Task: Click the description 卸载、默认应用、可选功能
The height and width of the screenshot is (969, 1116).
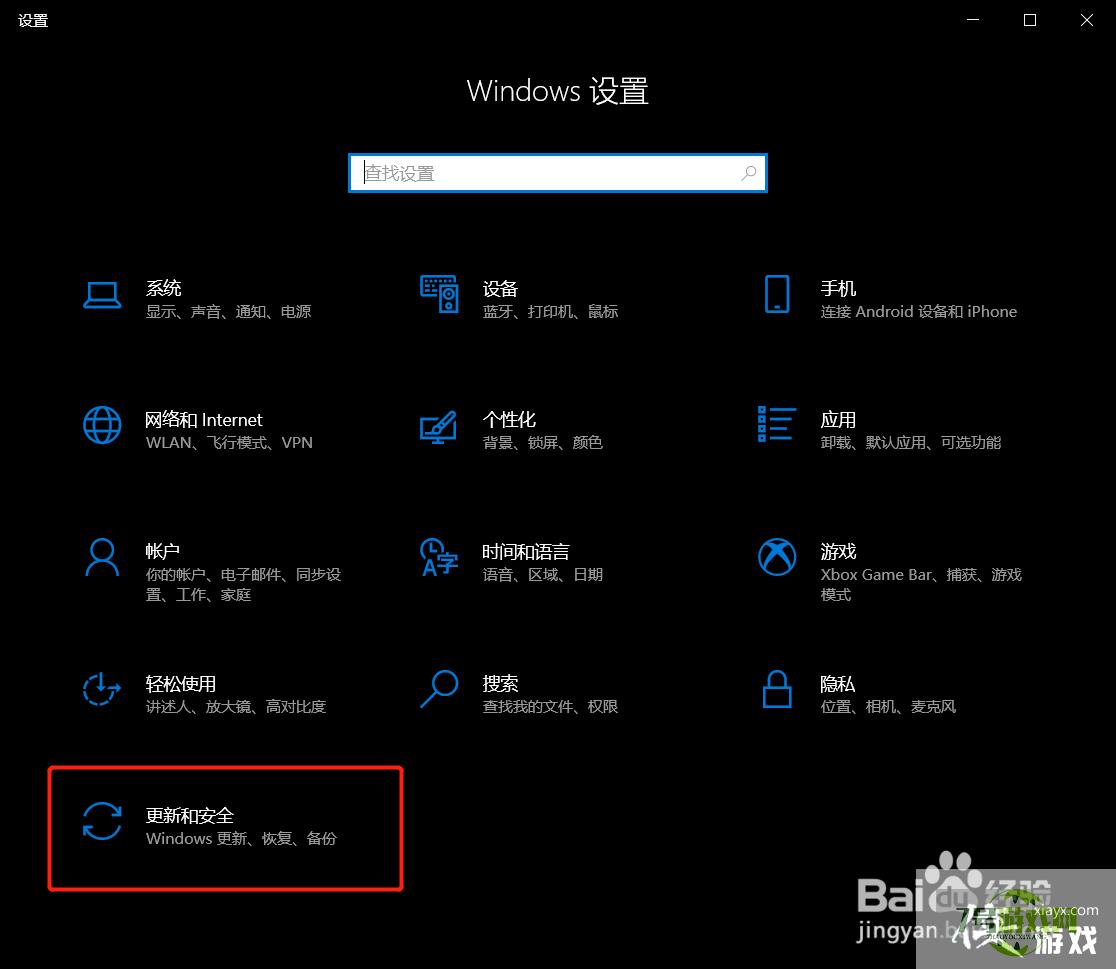Action: [910, 442]
